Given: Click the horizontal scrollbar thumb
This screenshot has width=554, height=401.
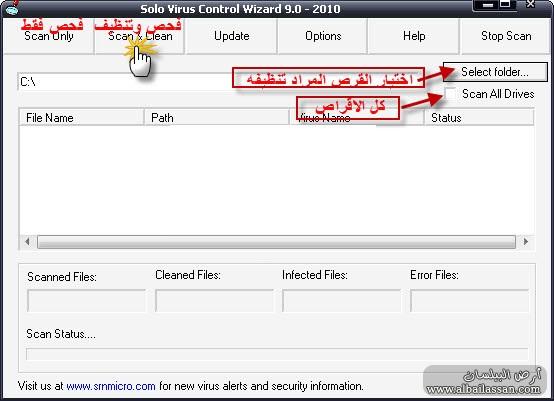Looking at the screenshot, I should click(x=276, y=242).
